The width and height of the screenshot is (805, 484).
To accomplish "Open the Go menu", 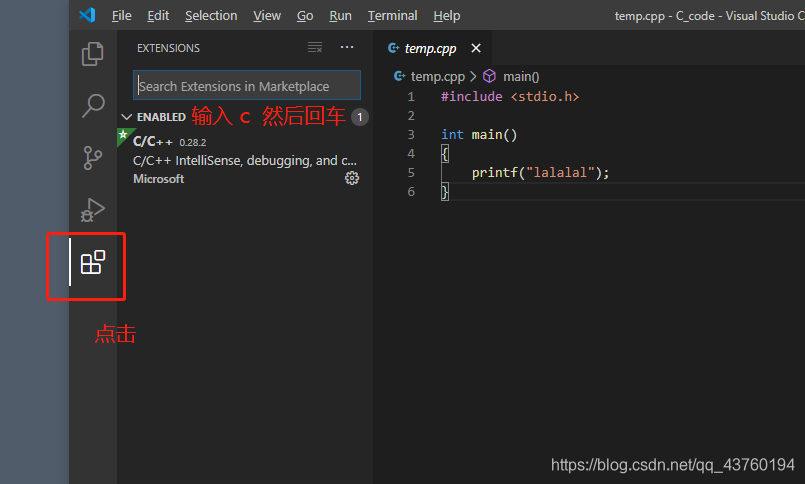I will (305, 16).
